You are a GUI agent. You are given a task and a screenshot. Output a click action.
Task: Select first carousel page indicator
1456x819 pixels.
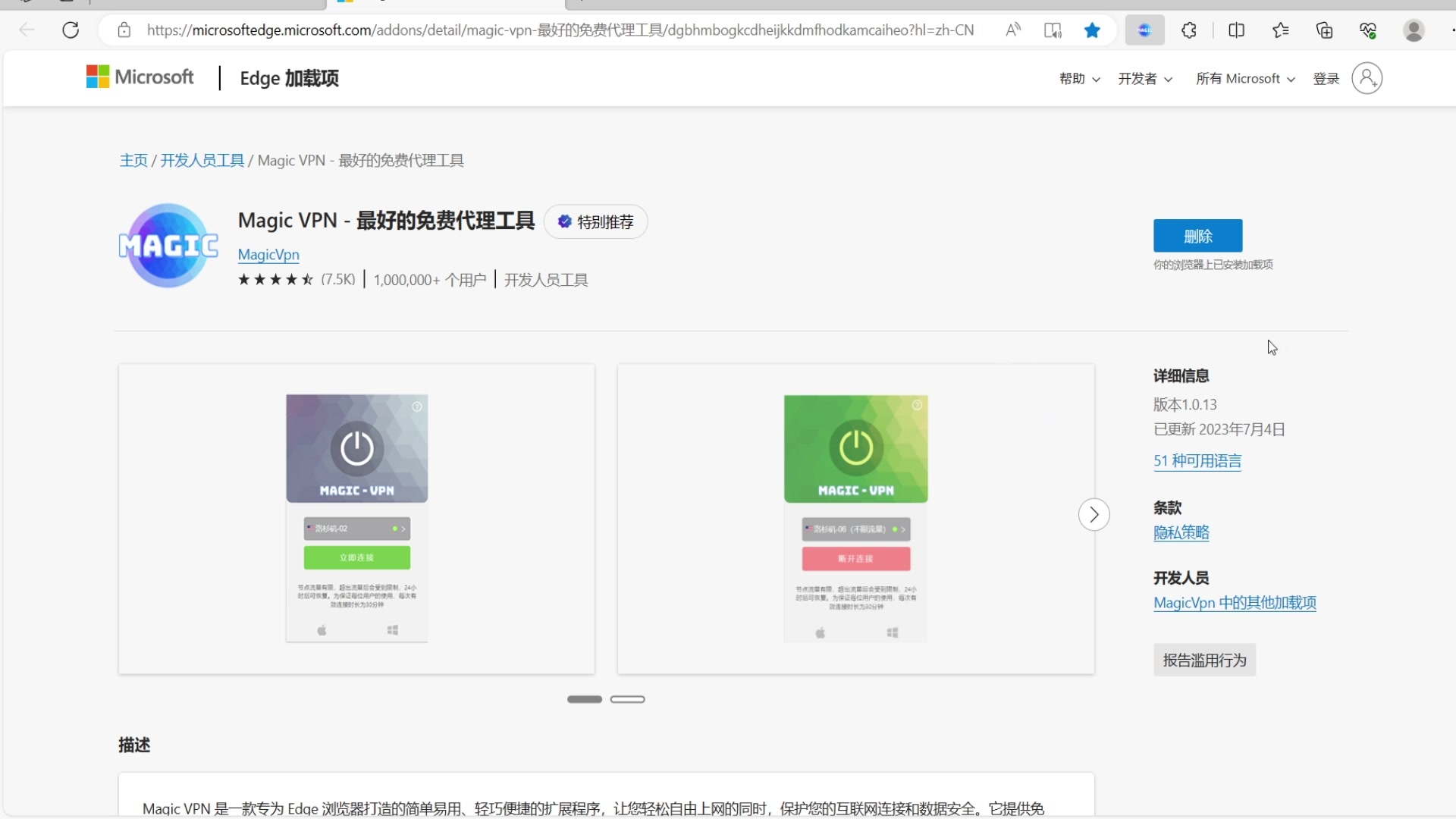tap(585, 699)
